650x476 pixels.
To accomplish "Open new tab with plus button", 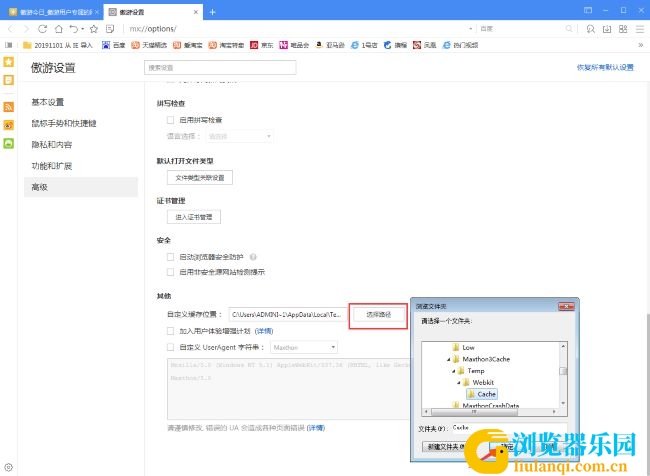I will [212, 12].
